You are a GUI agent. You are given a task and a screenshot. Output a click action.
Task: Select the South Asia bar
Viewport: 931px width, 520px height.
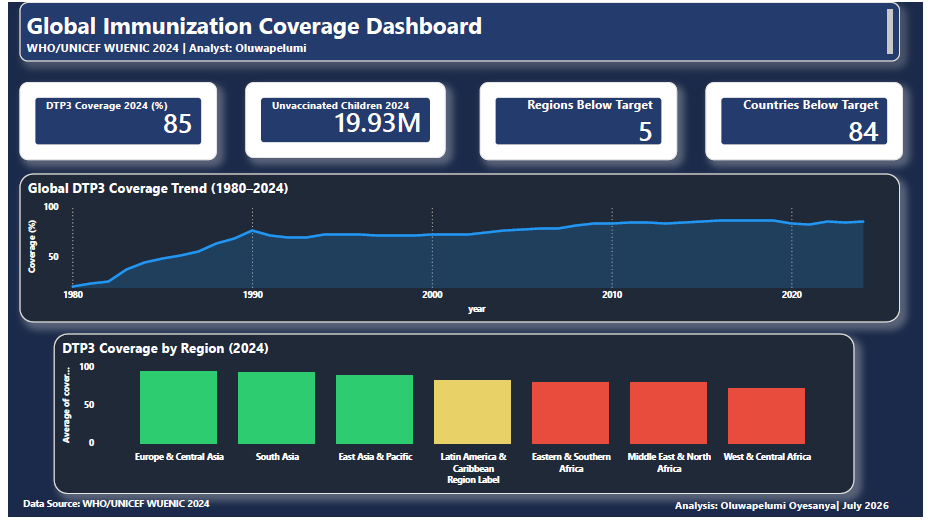277,408
